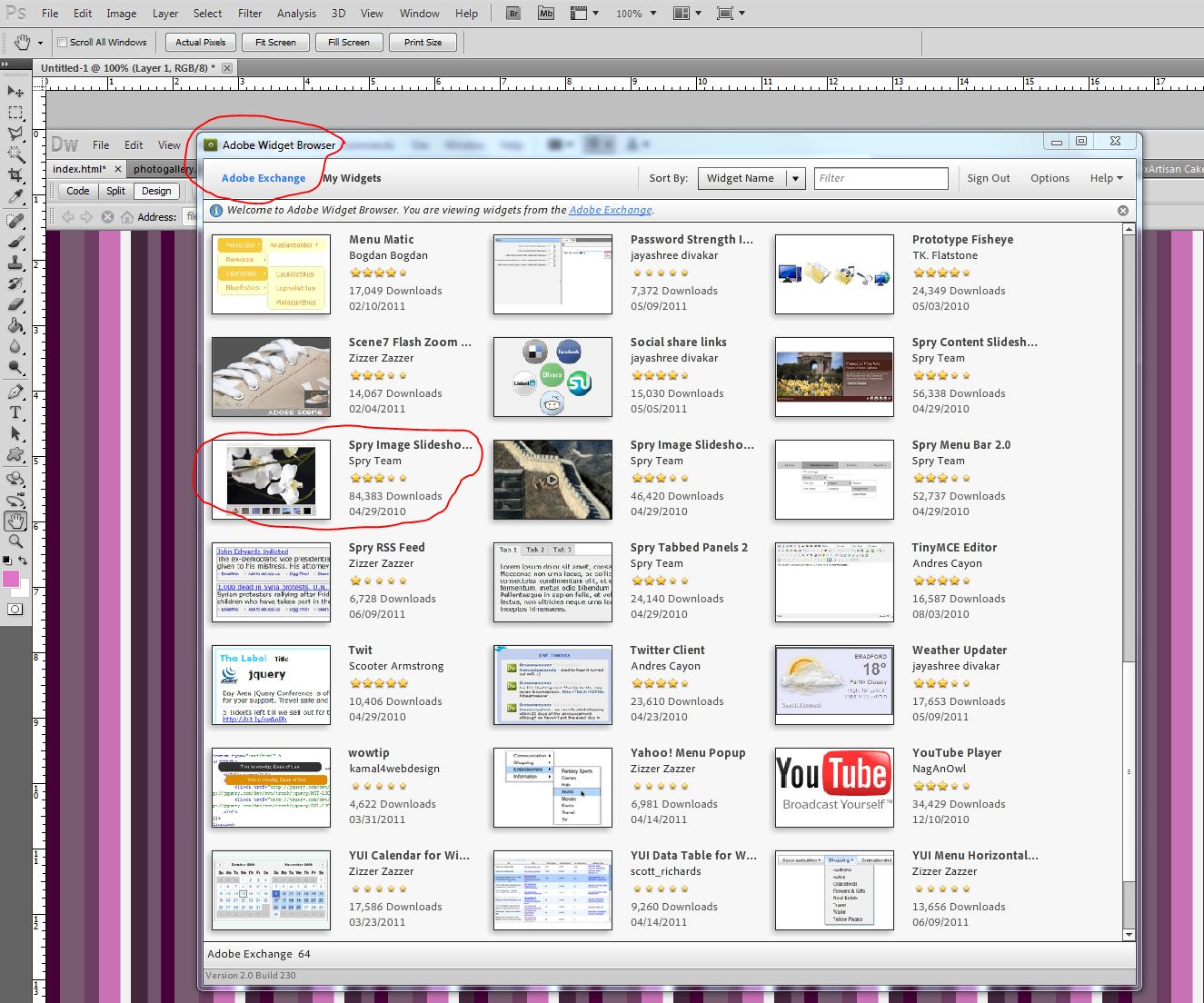Select the 3D Object Rotate tool
Viewport: 1204px width, 1003px height.
click(x=15, y=479)
